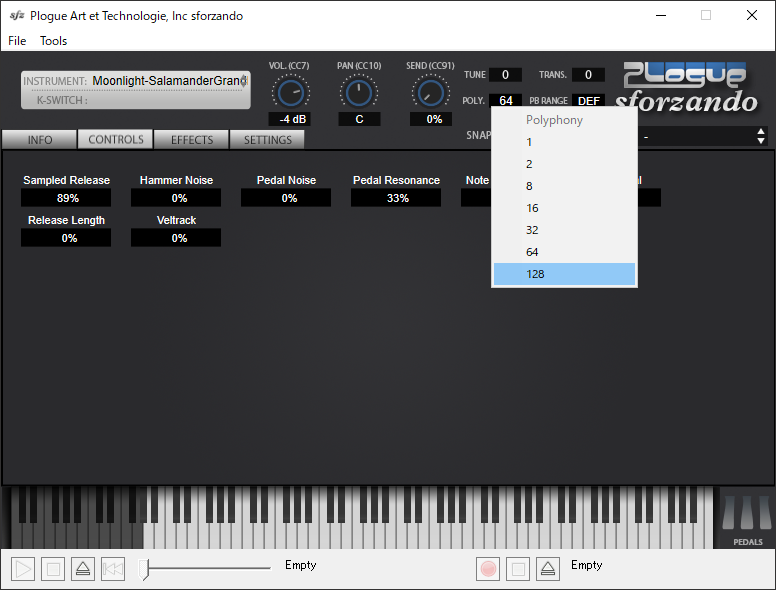Viewport: 776px width, 590px height.
Task: Click the SEND (CC91) knob
Action: pos(431,93)
